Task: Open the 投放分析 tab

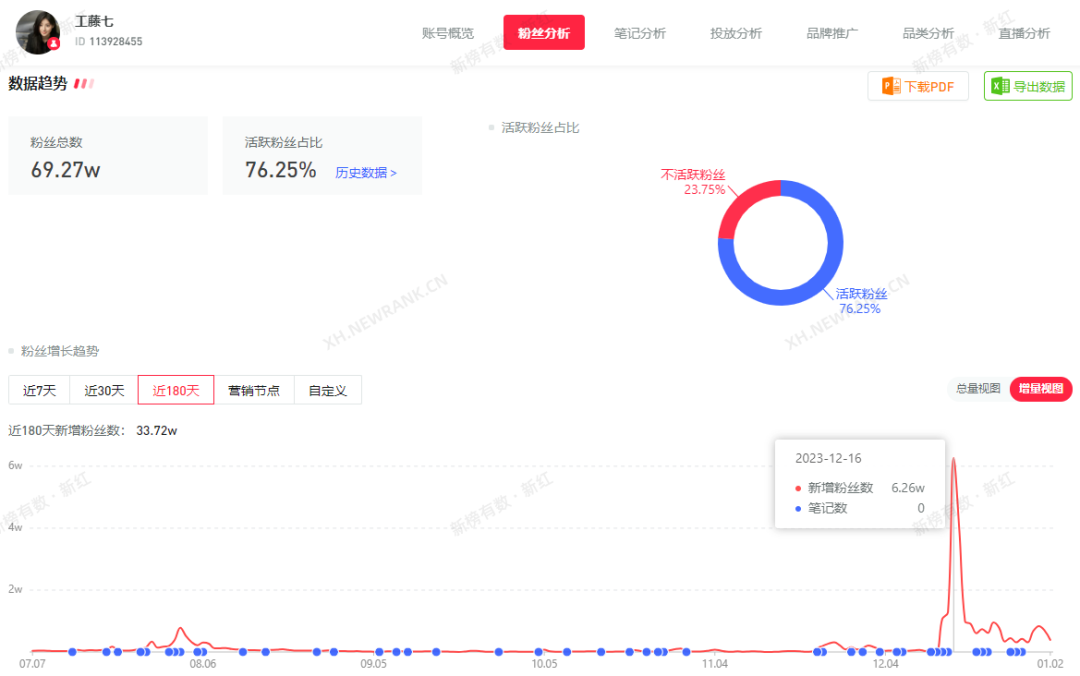Action: click(x=736, y=33)
